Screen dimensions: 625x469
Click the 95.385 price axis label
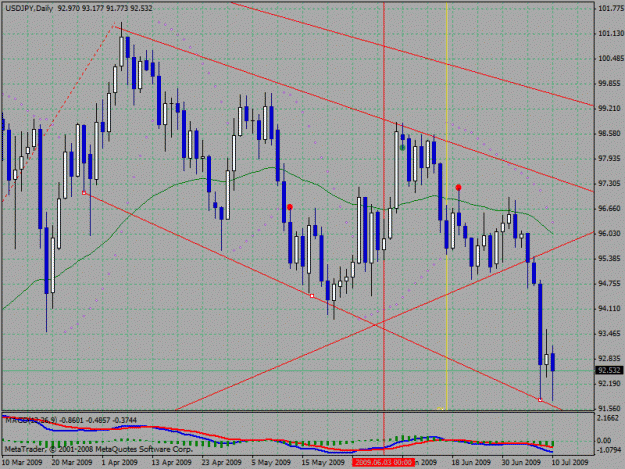[x=611, y=259]
